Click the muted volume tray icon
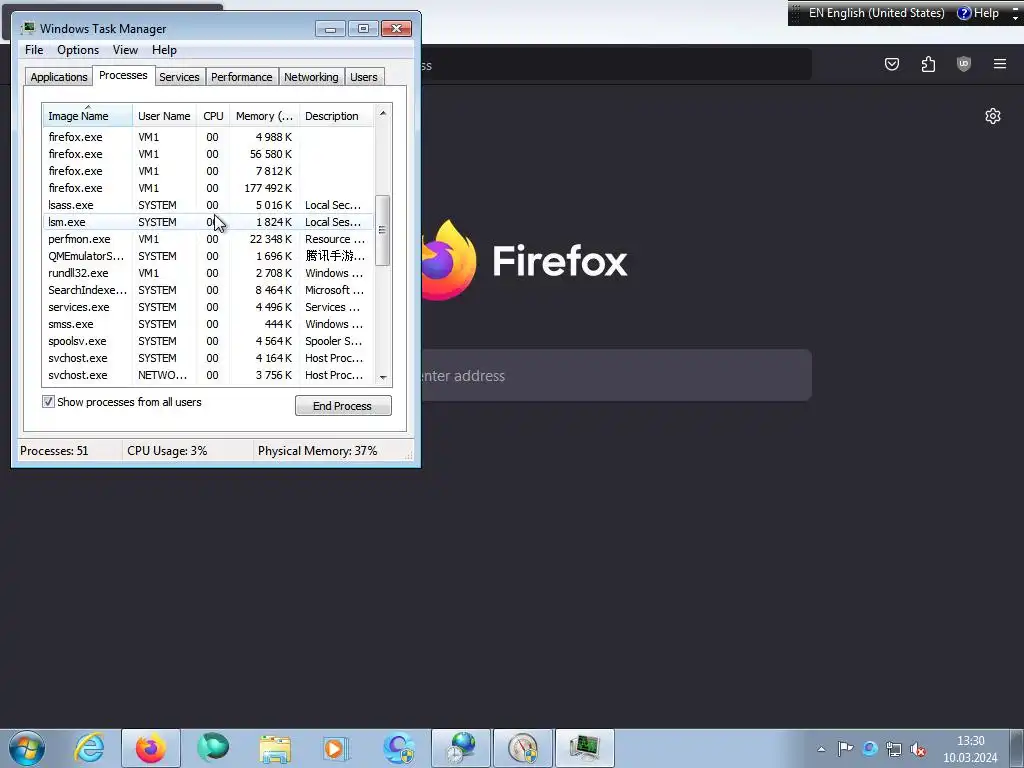This screenshot has width=1024, height=768. click(918, 749)
